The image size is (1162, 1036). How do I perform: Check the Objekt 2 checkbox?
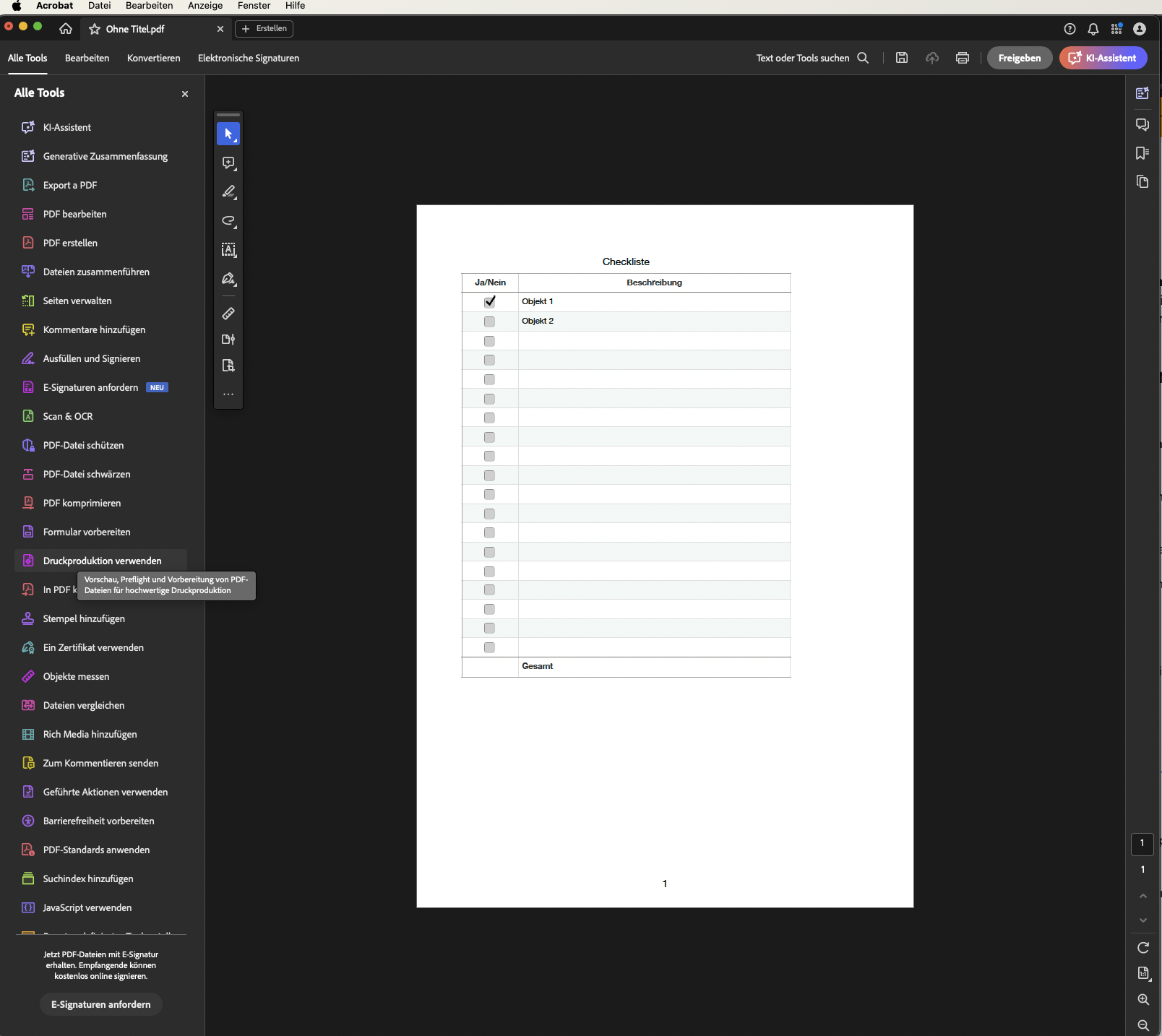(x=490, y=321)
